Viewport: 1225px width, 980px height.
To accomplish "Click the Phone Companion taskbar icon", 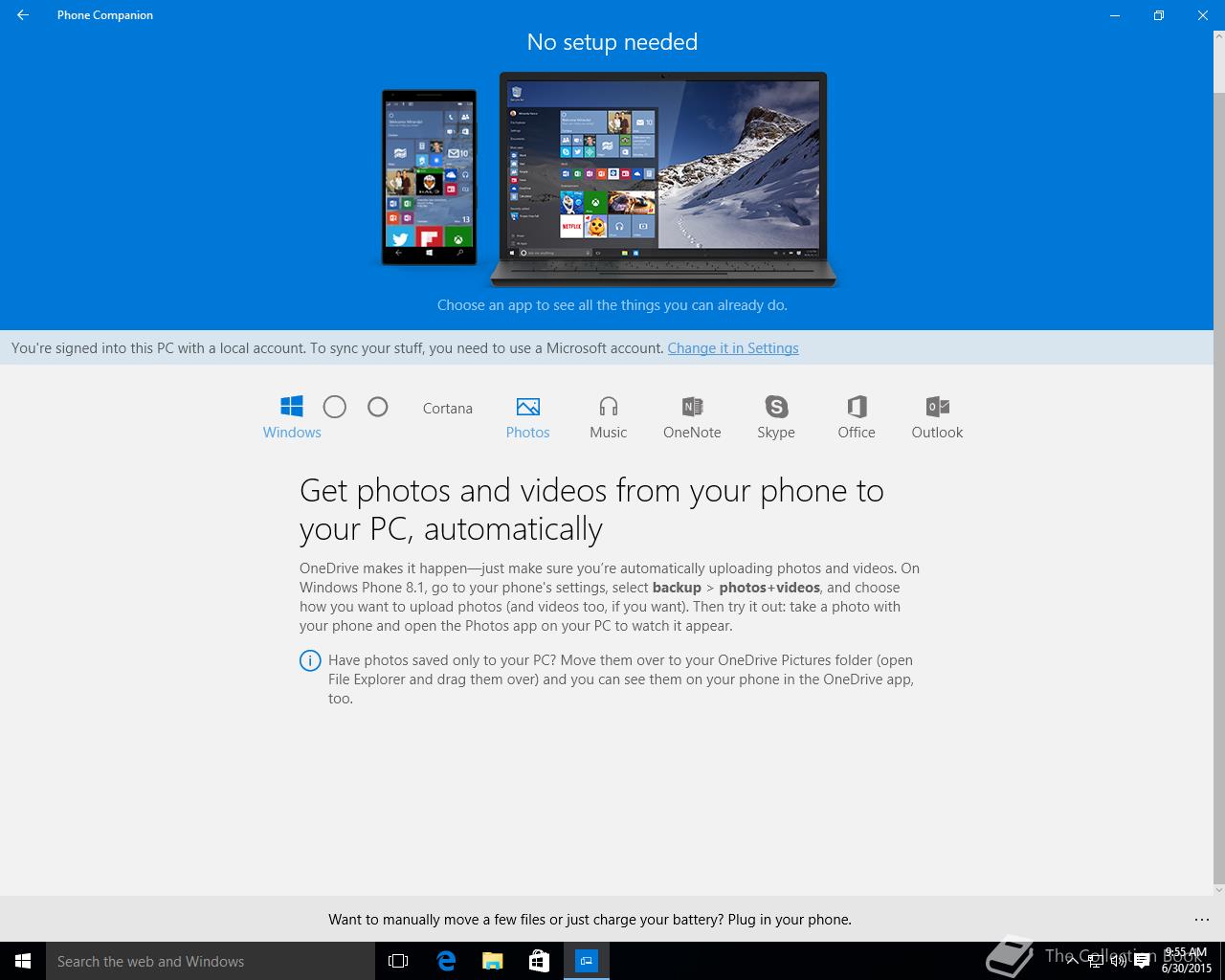I will pyautogui.click(x=587, y=961).
